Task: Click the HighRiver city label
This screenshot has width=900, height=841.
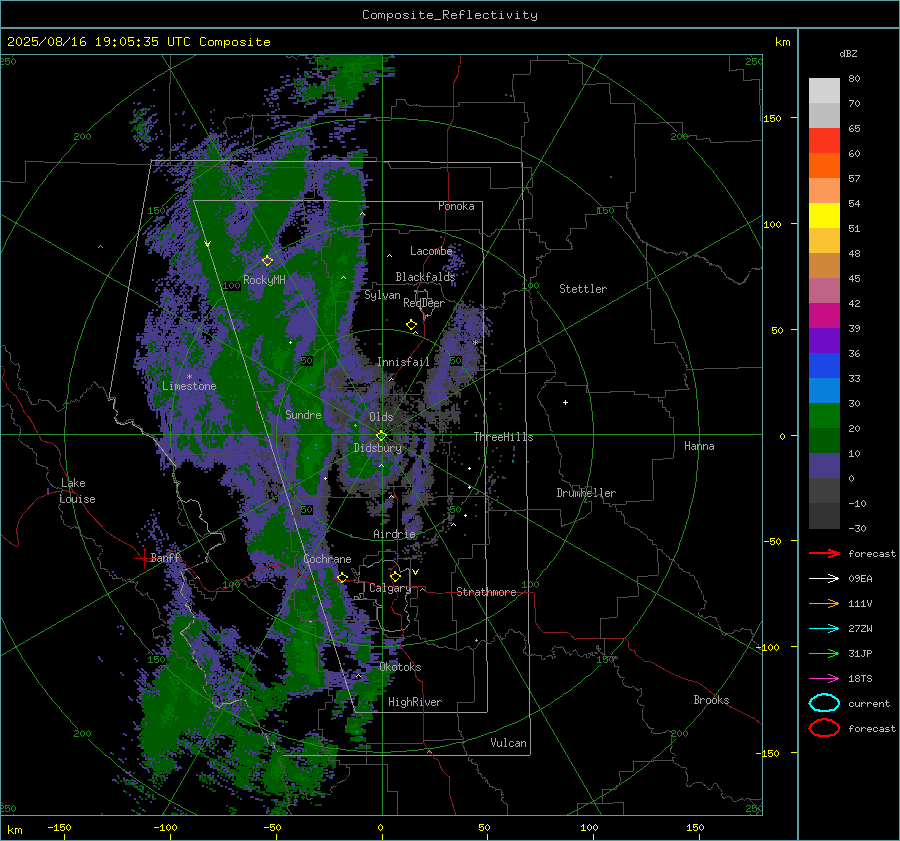Action: (415, 702)
